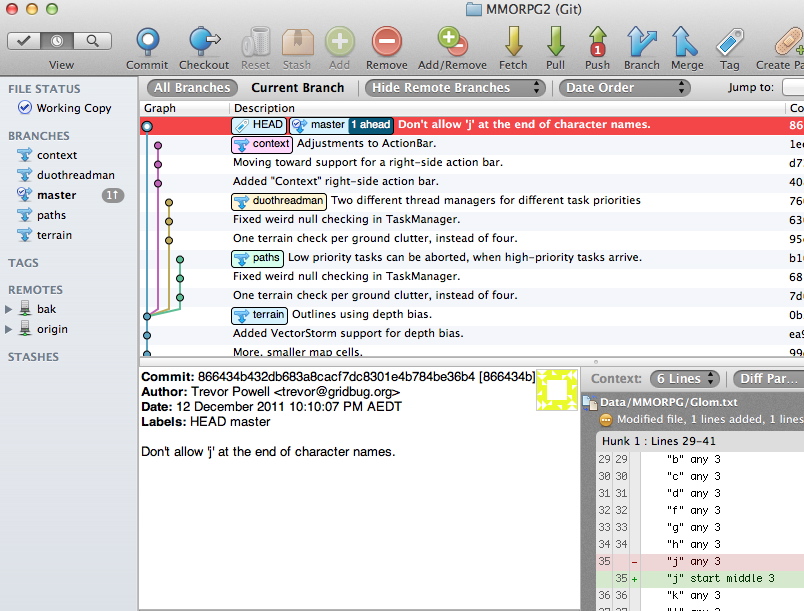Click the Merge toolbar icon

pyautogui.click(x=685, y=42)
